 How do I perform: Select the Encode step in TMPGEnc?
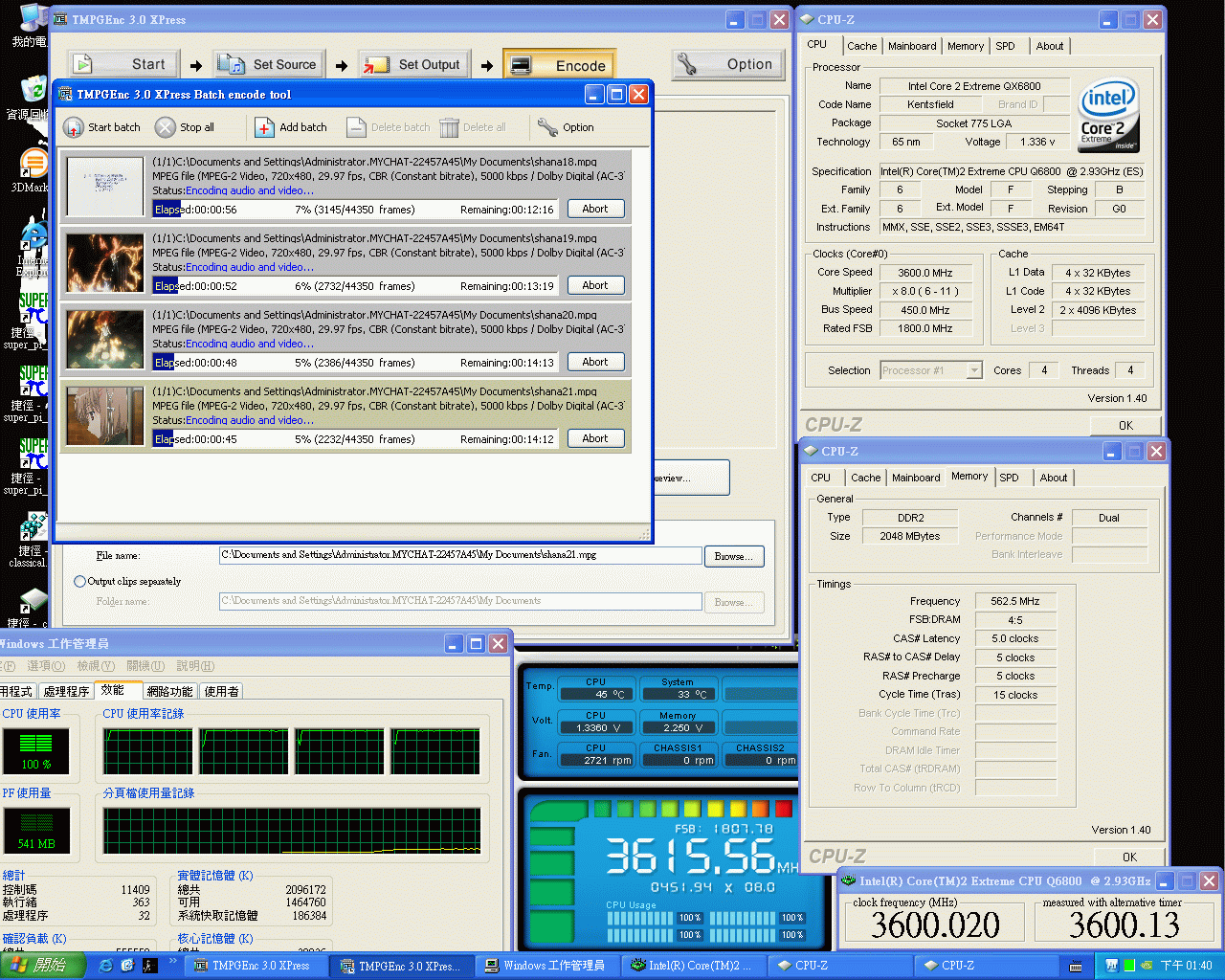pyautogui.click(x=559, y=64)
